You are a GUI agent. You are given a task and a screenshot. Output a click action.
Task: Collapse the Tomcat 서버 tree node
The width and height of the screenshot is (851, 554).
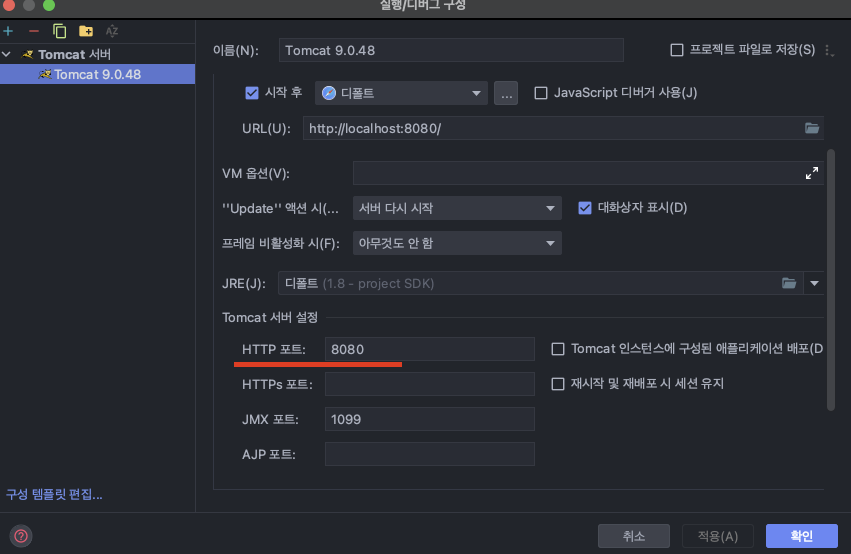[7, 54]
